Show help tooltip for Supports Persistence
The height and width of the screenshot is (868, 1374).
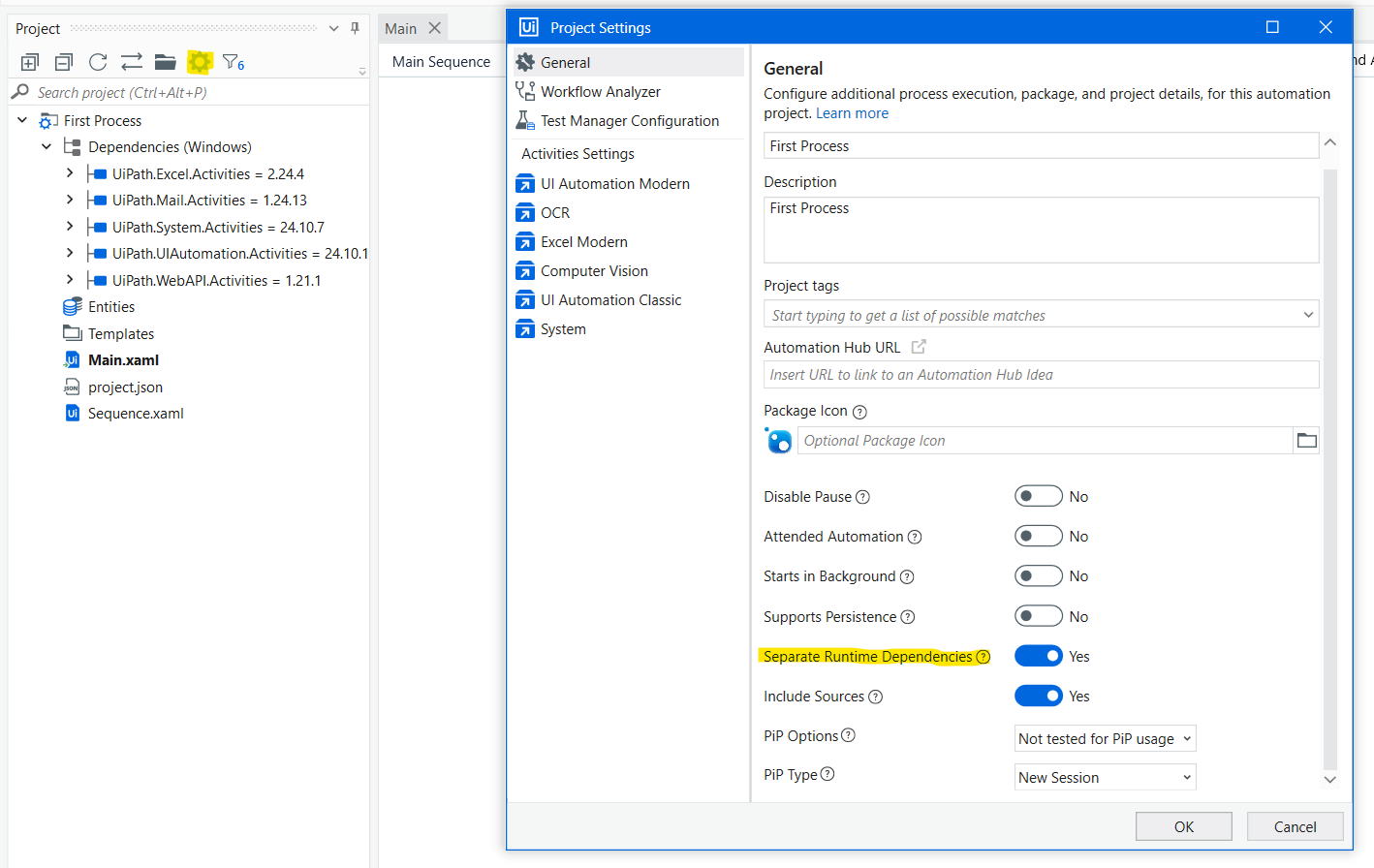[x=908, y=617]
